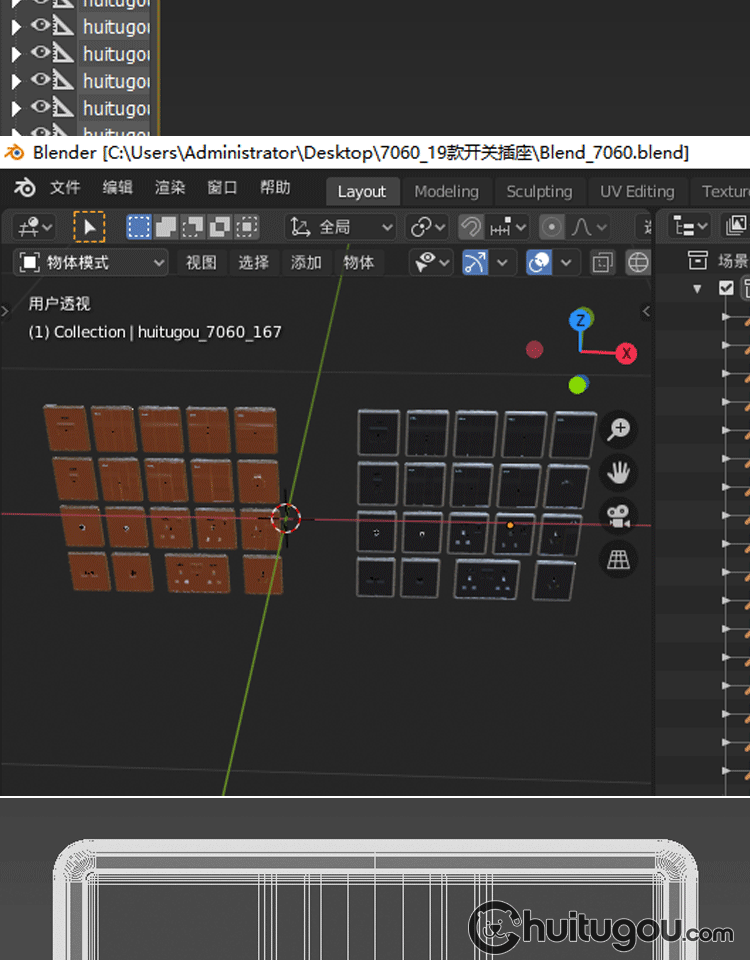Click the 添加 header menu button
The width and height of the screenshot is (750, 960).
[306, 263]
